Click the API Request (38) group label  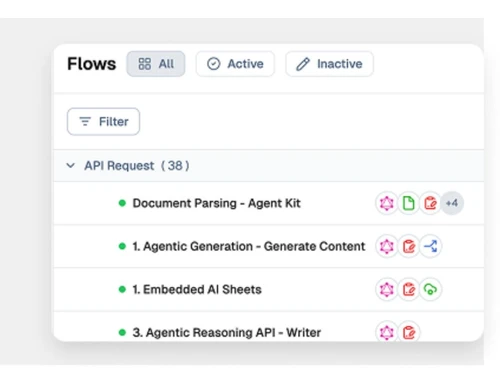click(137, 166)
